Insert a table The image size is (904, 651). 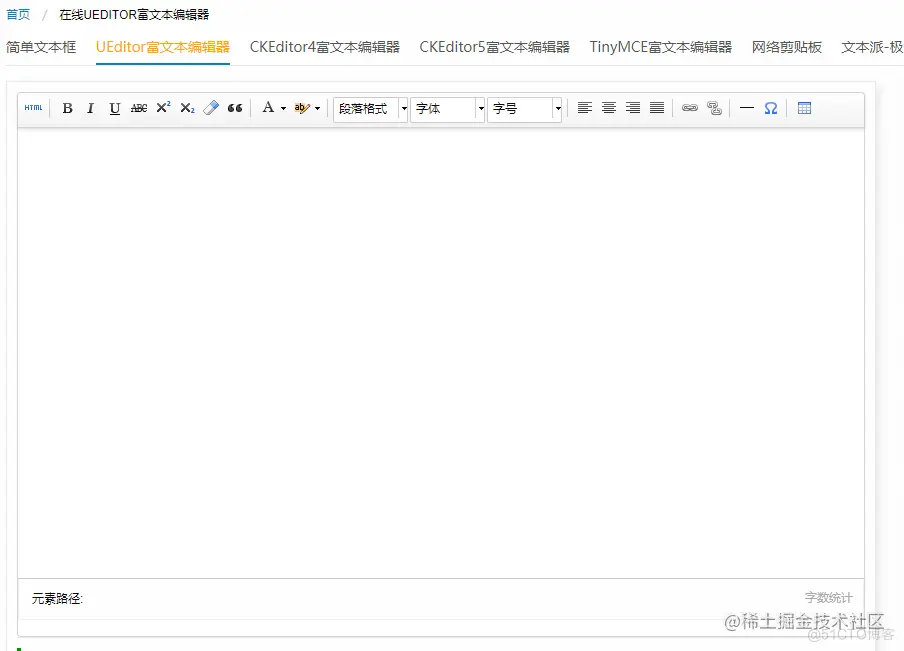pos(804,108)
